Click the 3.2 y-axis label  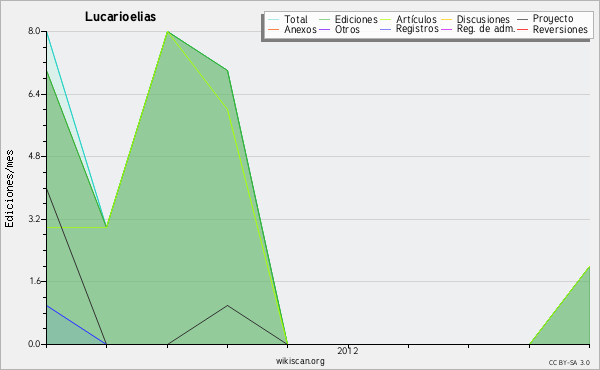(x=34, y=219)
